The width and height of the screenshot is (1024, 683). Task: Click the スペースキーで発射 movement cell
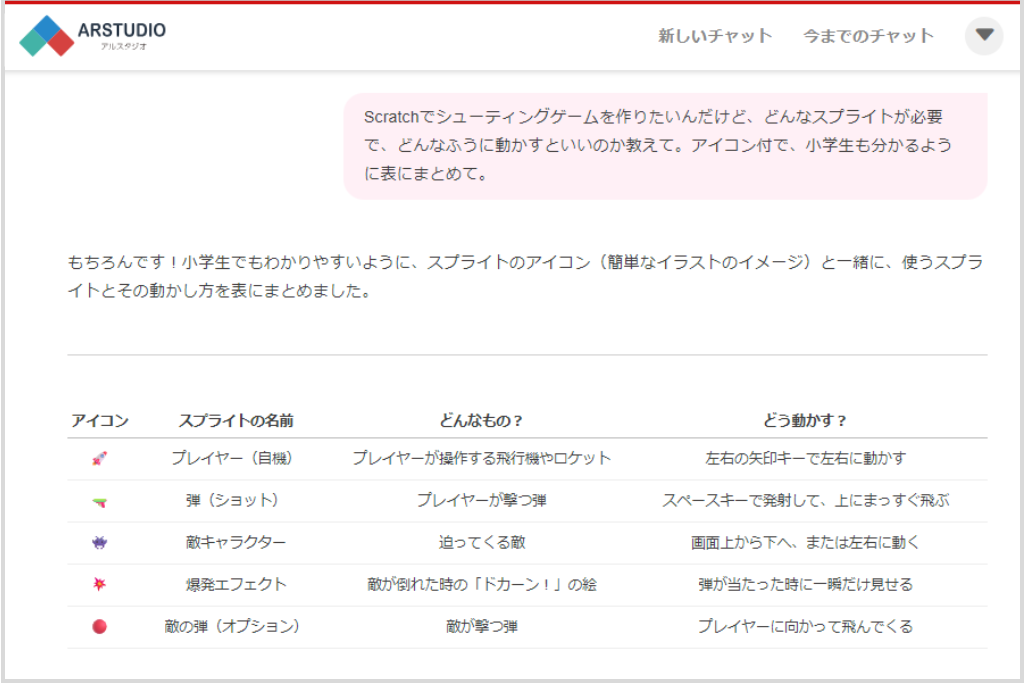coord(805,501)
